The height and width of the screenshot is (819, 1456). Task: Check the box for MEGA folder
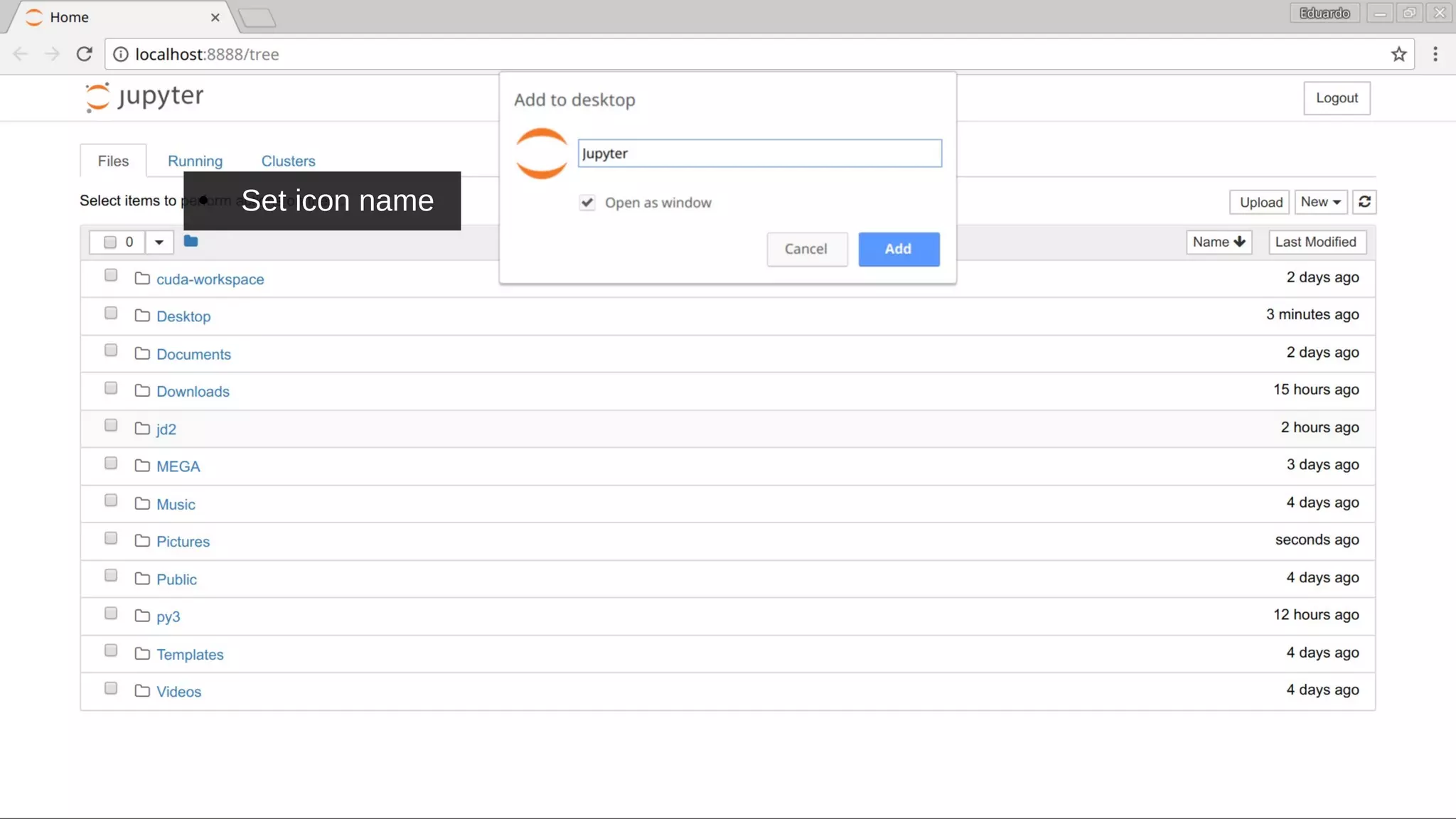[x=111, y=463]
